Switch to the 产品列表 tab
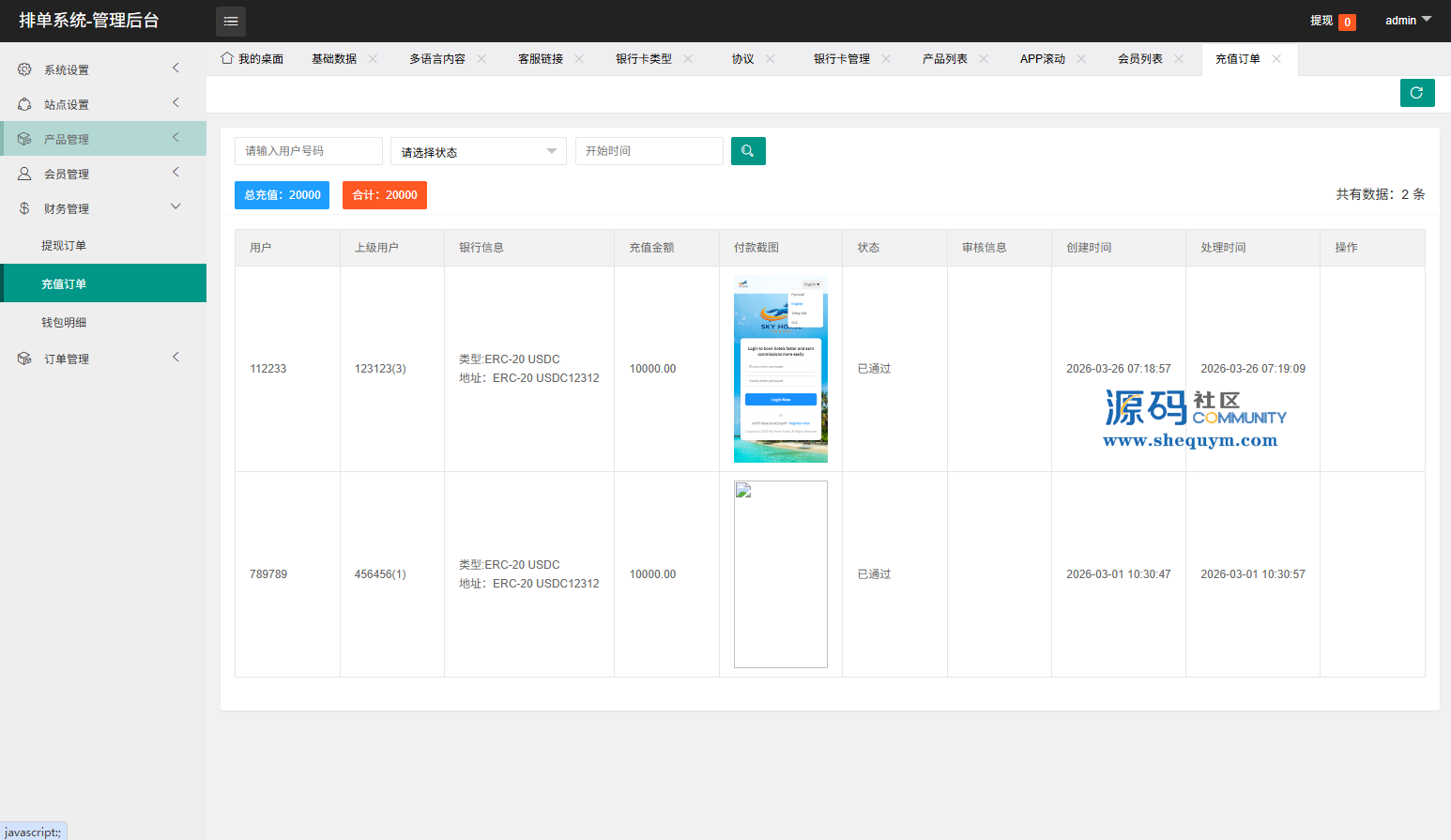 944,58
